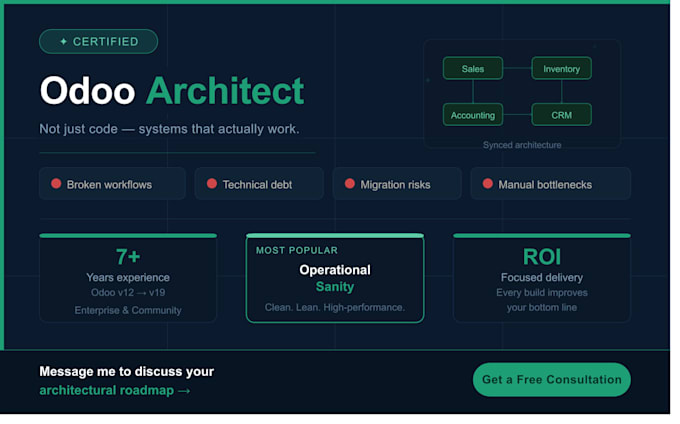Click the Migration risks chip
This screenshot has height=424, width=680.
397,184
